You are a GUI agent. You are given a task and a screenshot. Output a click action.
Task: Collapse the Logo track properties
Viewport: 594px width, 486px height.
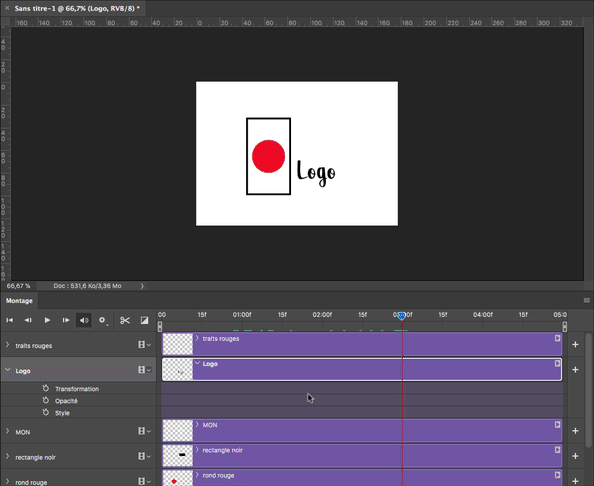tap(8, 370)
